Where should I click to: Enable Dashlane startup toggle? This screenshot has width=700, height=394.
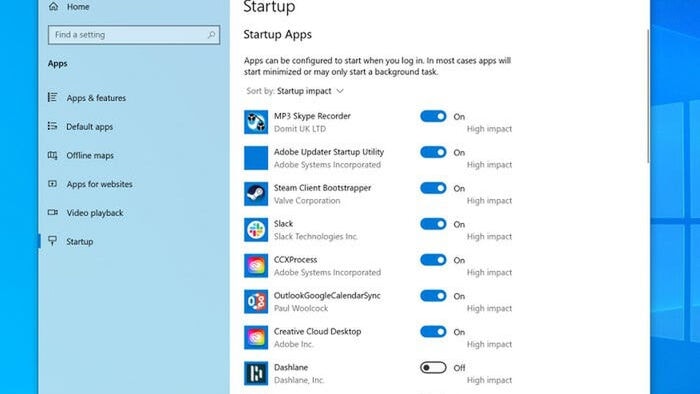point(433,368)
